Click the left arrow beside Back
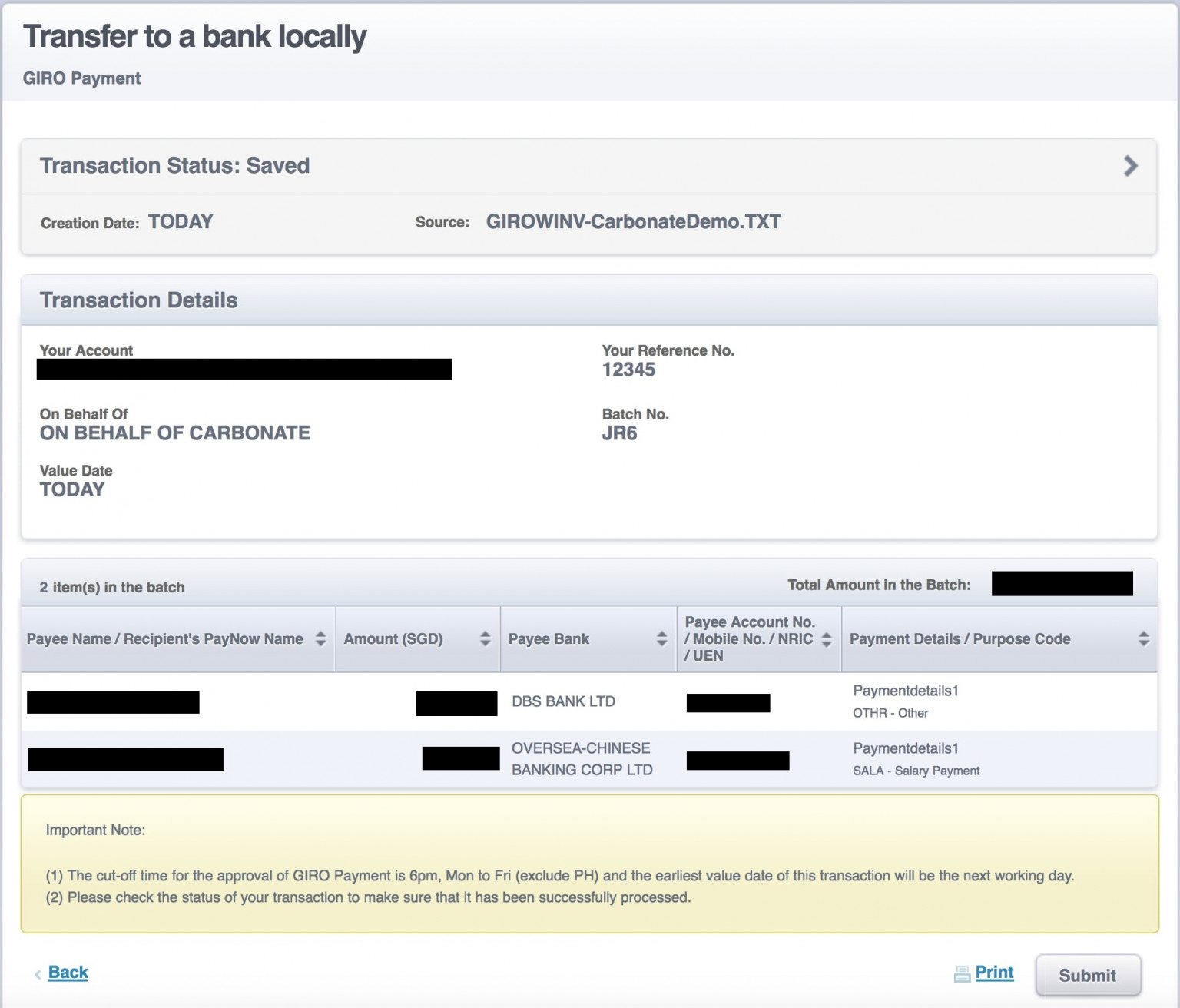The height and width of the screenshot is (1008, 1180). tap(37, 973)
